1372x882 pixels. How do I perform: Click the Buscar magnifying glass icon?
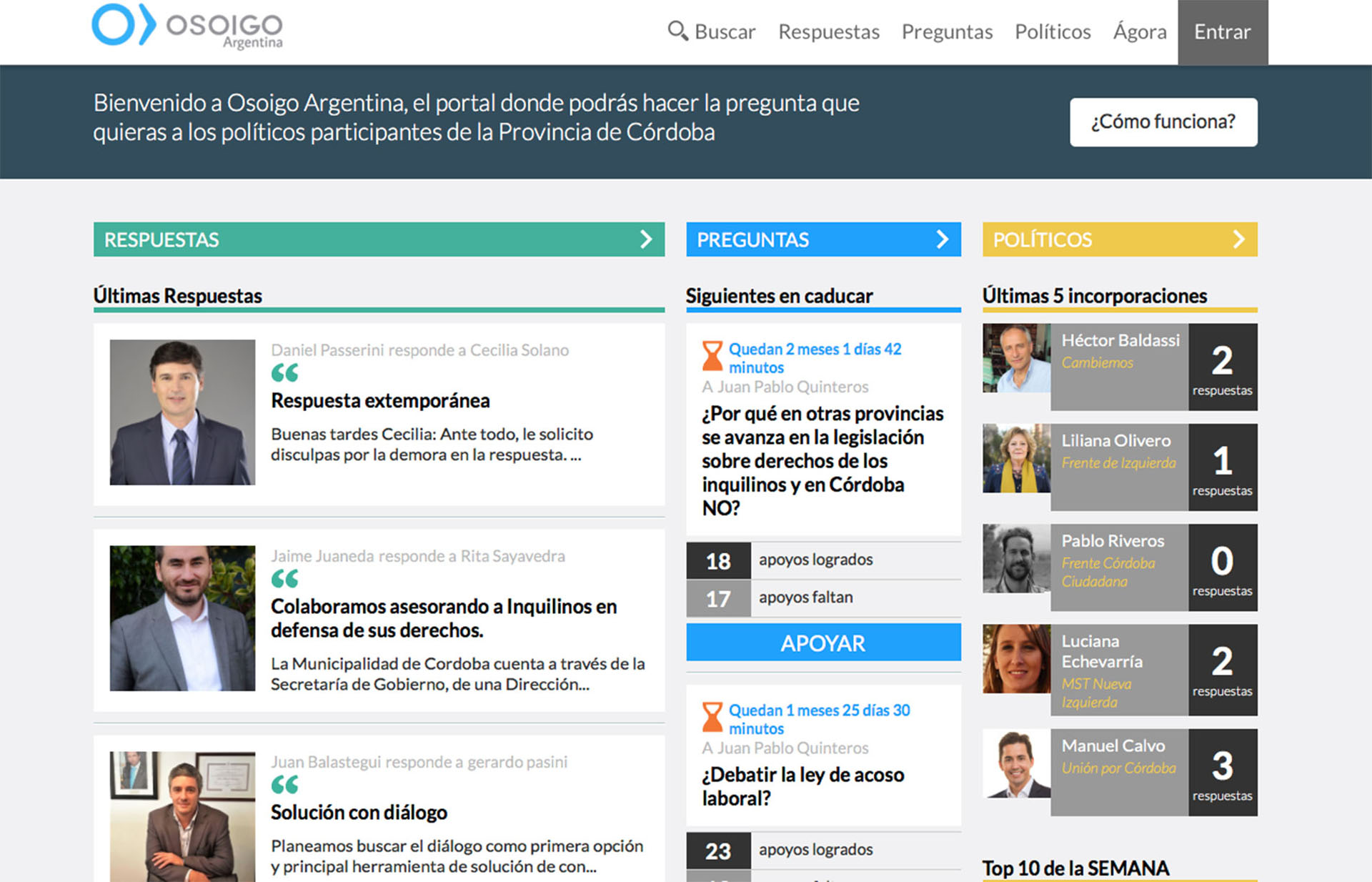coord(677,31)
